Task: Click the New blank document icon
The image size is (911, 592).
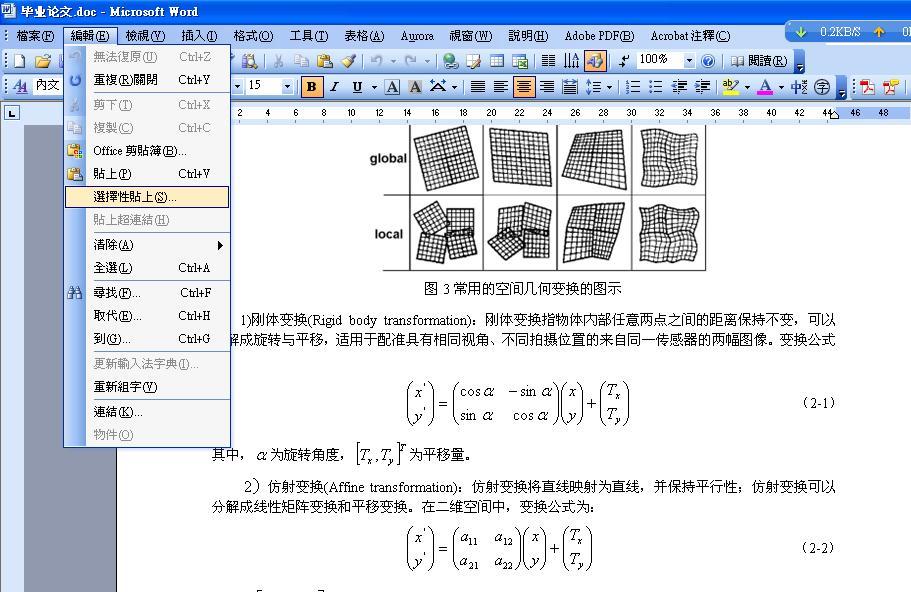Action: tap(19, 60)
